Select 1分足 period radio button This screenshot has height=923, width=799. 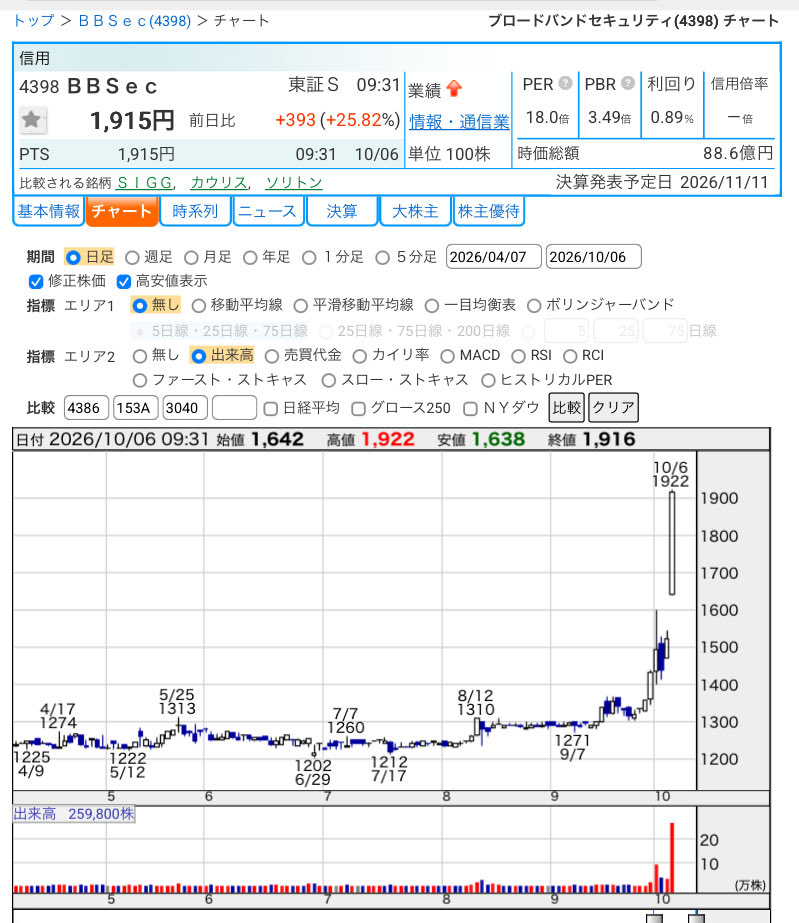[309, 258]
